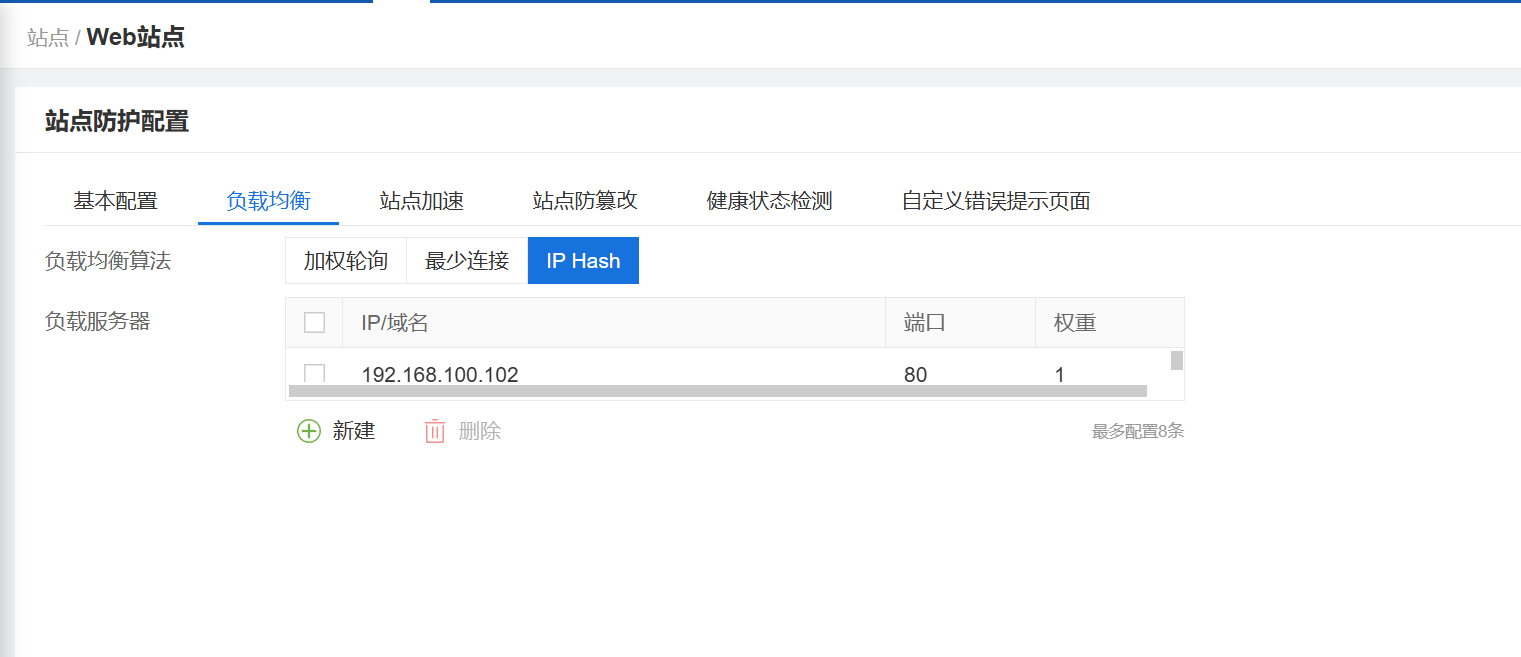The width and height of the screenshot is (1521, 657).
Task: Click the 权重 column header
Action: pos(1075,323)
